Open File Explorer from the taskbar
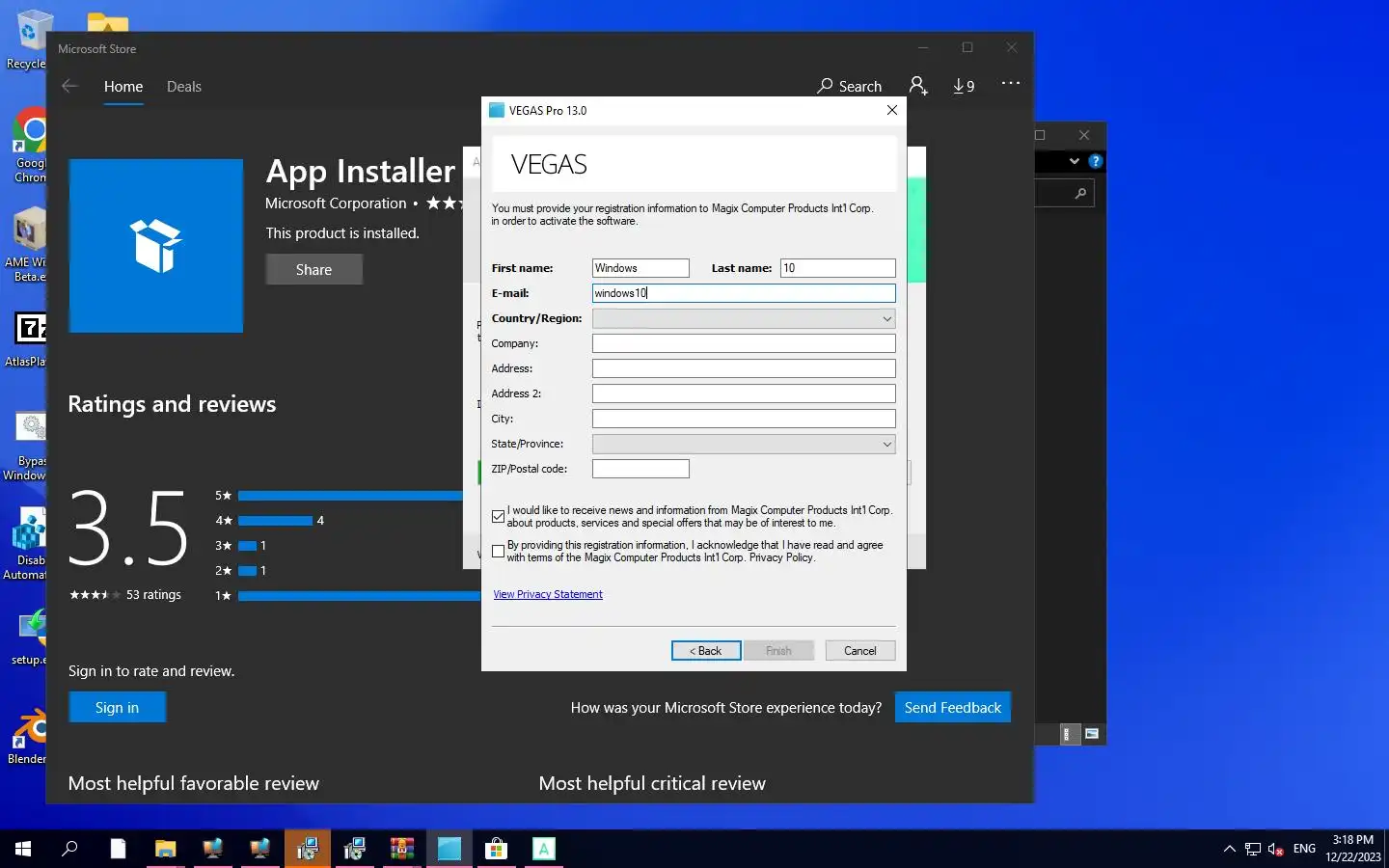This screenshot has height=868, width=1389. (x=165, y=849)
